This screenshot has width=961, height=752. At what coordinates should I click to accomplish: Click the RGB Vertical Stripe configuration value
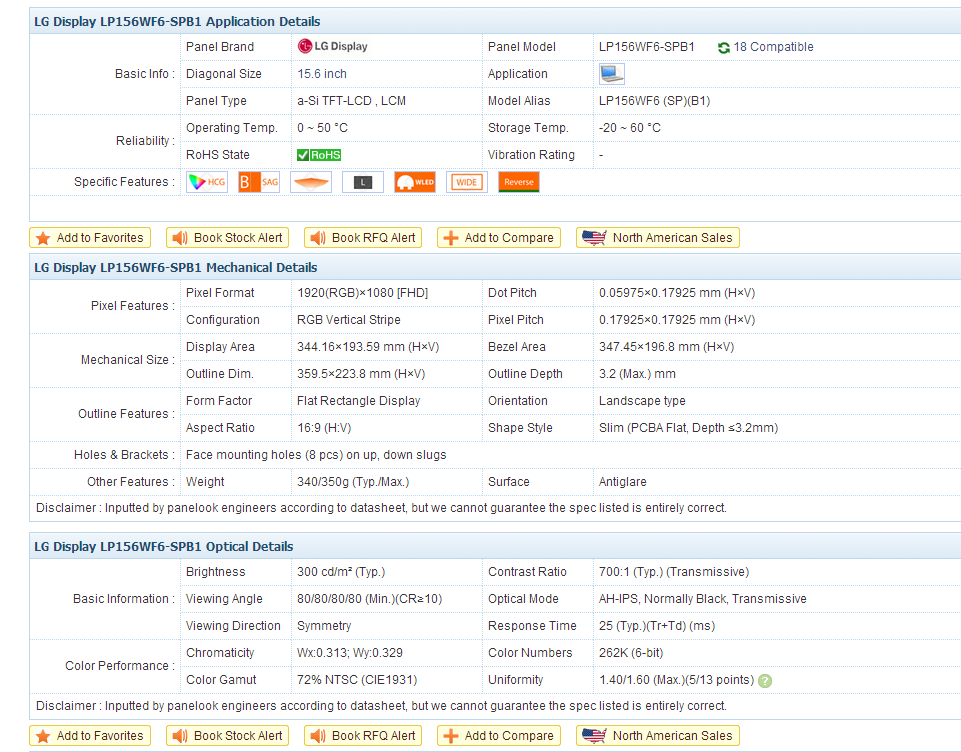click(349, 320)
